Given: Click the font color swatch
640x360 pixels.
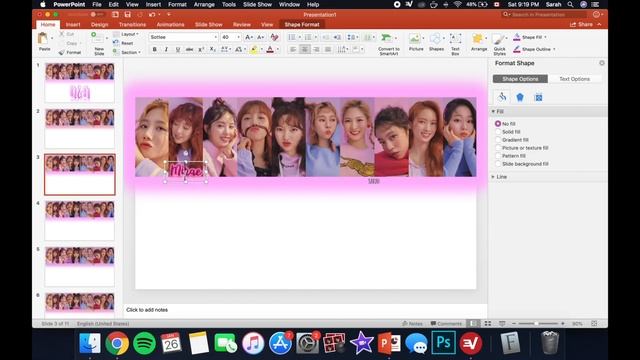Looking at the screenshot, I should pyautogui.click(x=270, y=49).
